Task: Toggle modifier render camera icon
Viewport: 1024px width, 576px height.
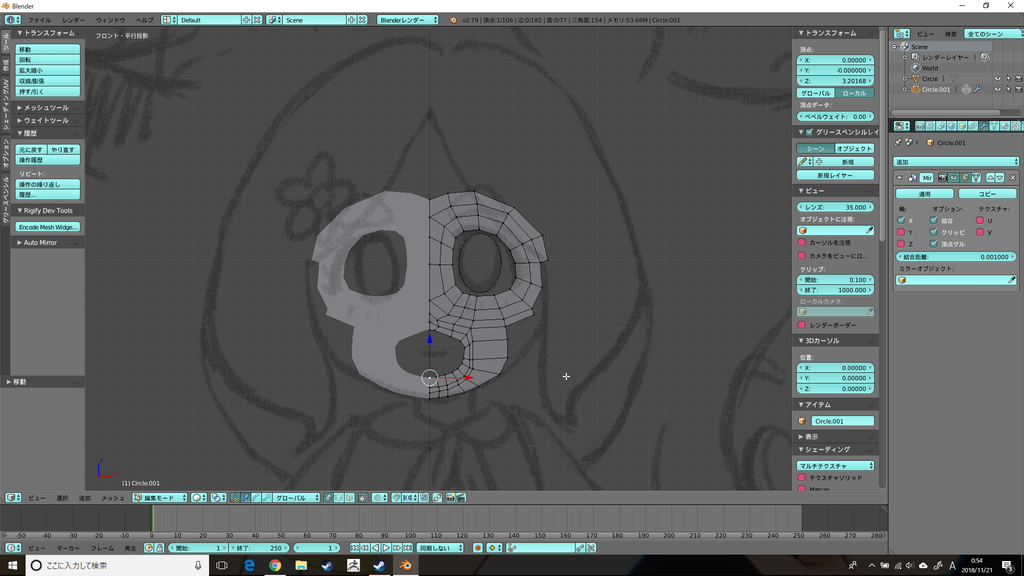Action: click(x=943, y=178)
